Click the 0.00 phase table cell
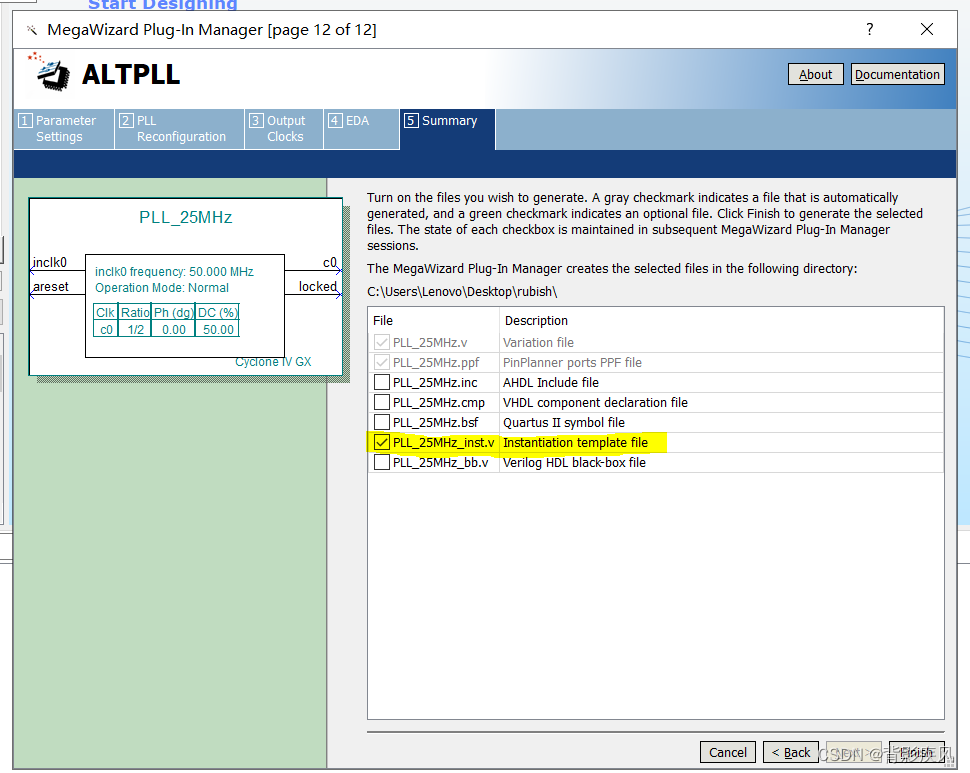The image size is (970, 773). (x=174, y=330)
